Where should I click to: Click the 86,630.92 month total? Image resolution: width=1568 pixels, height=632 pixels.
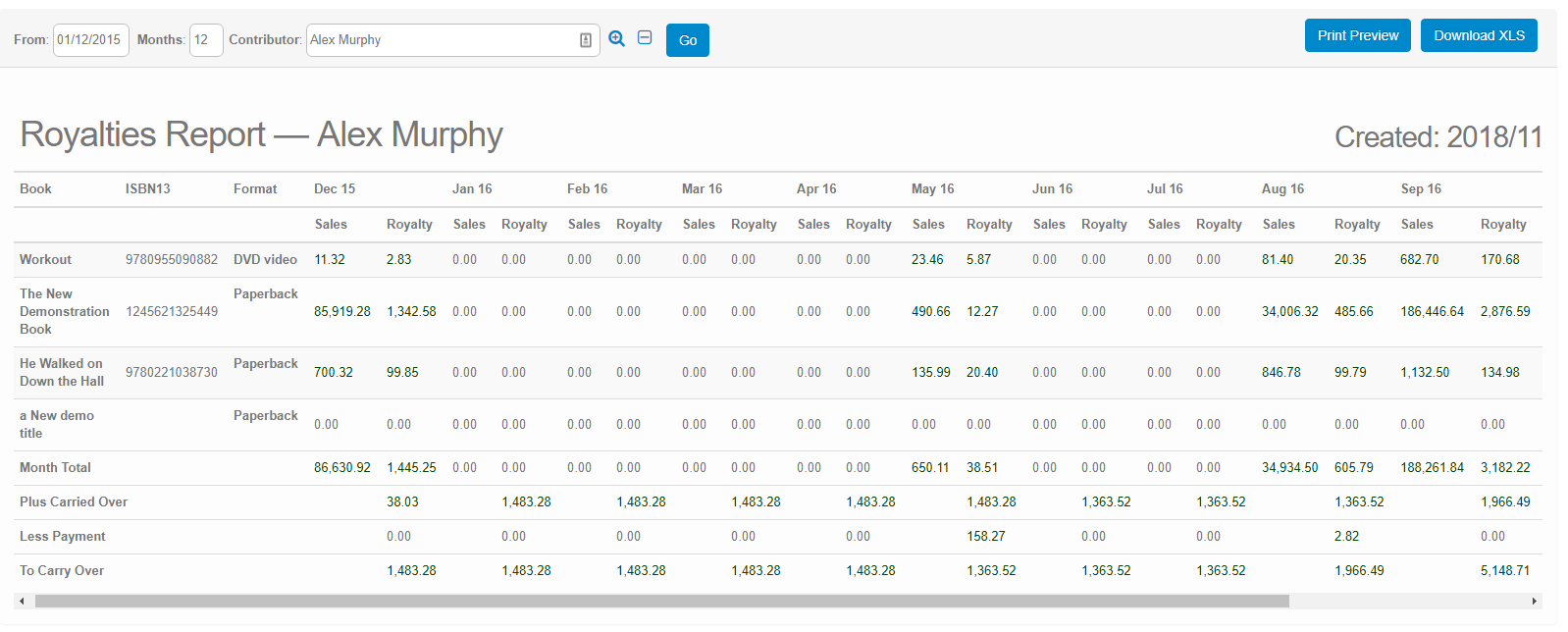pos(342,467)
